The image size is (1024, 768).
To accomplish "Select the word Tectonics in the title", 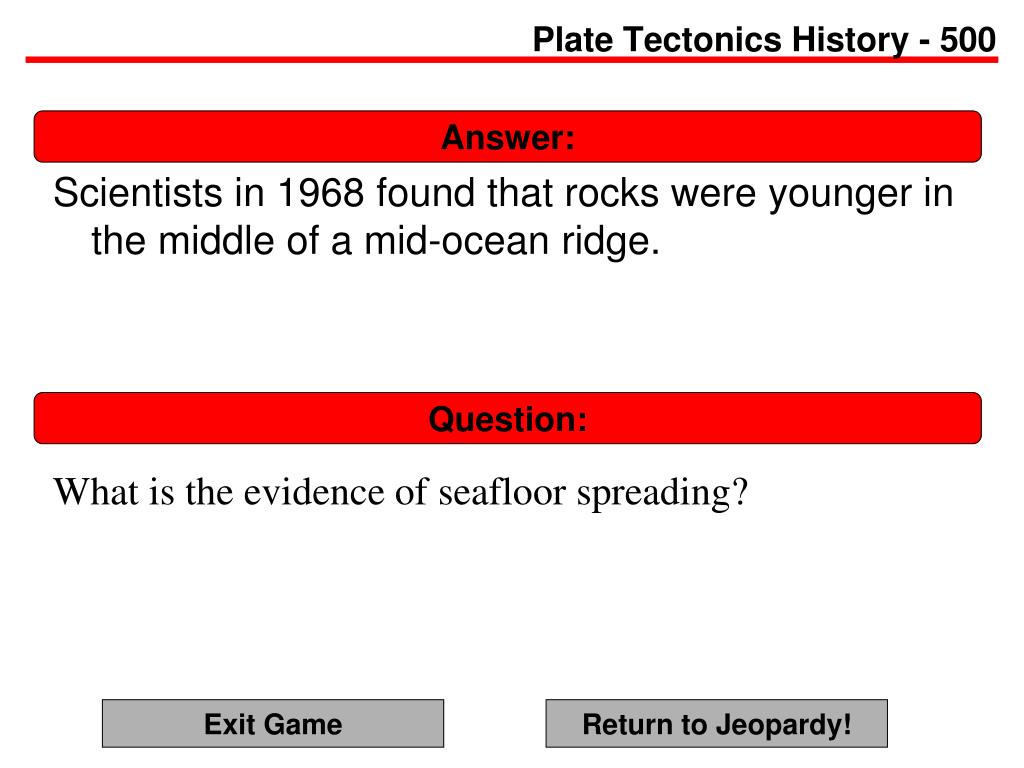I will 702,40.
